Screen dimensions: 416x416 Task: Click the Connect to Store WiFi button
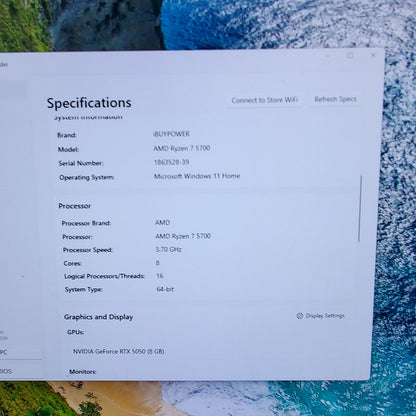click(x=265, y=100)
